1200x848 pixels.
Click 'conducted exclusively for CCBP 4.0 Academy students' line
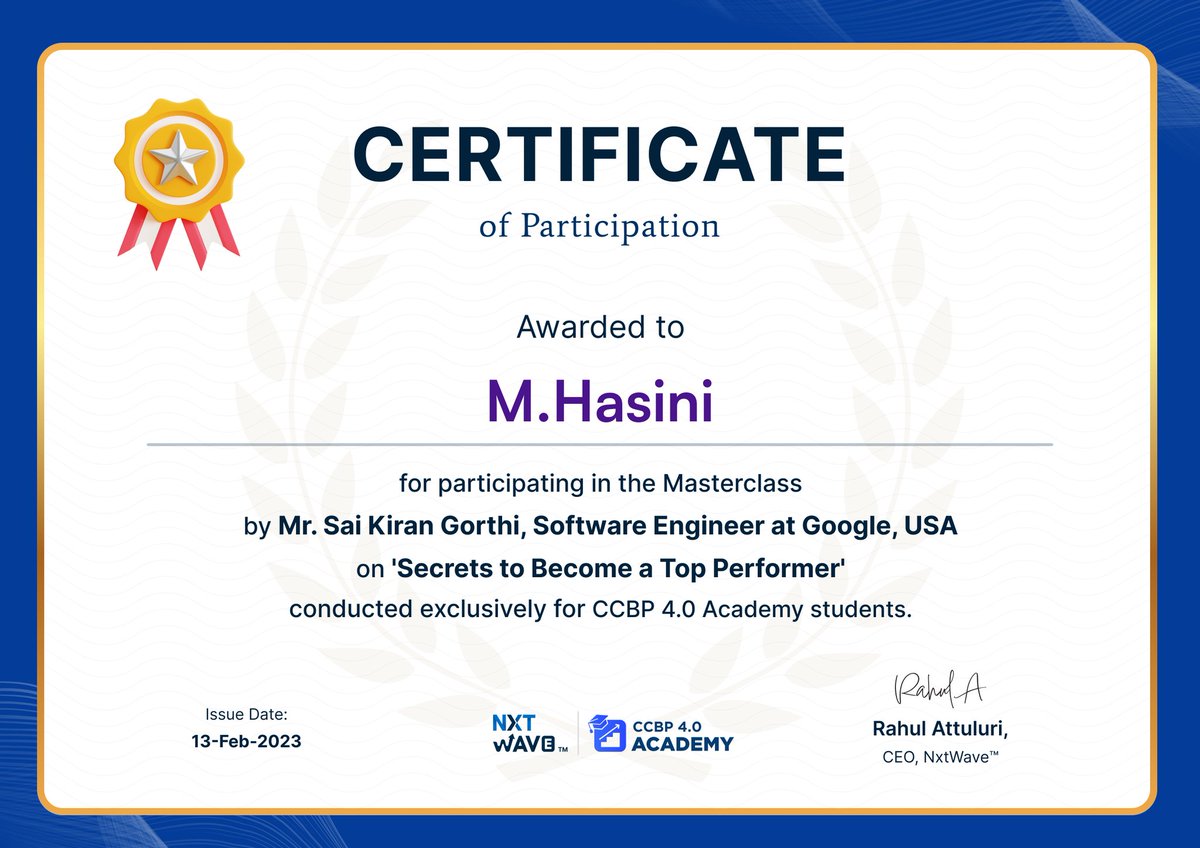click(600, 609)
